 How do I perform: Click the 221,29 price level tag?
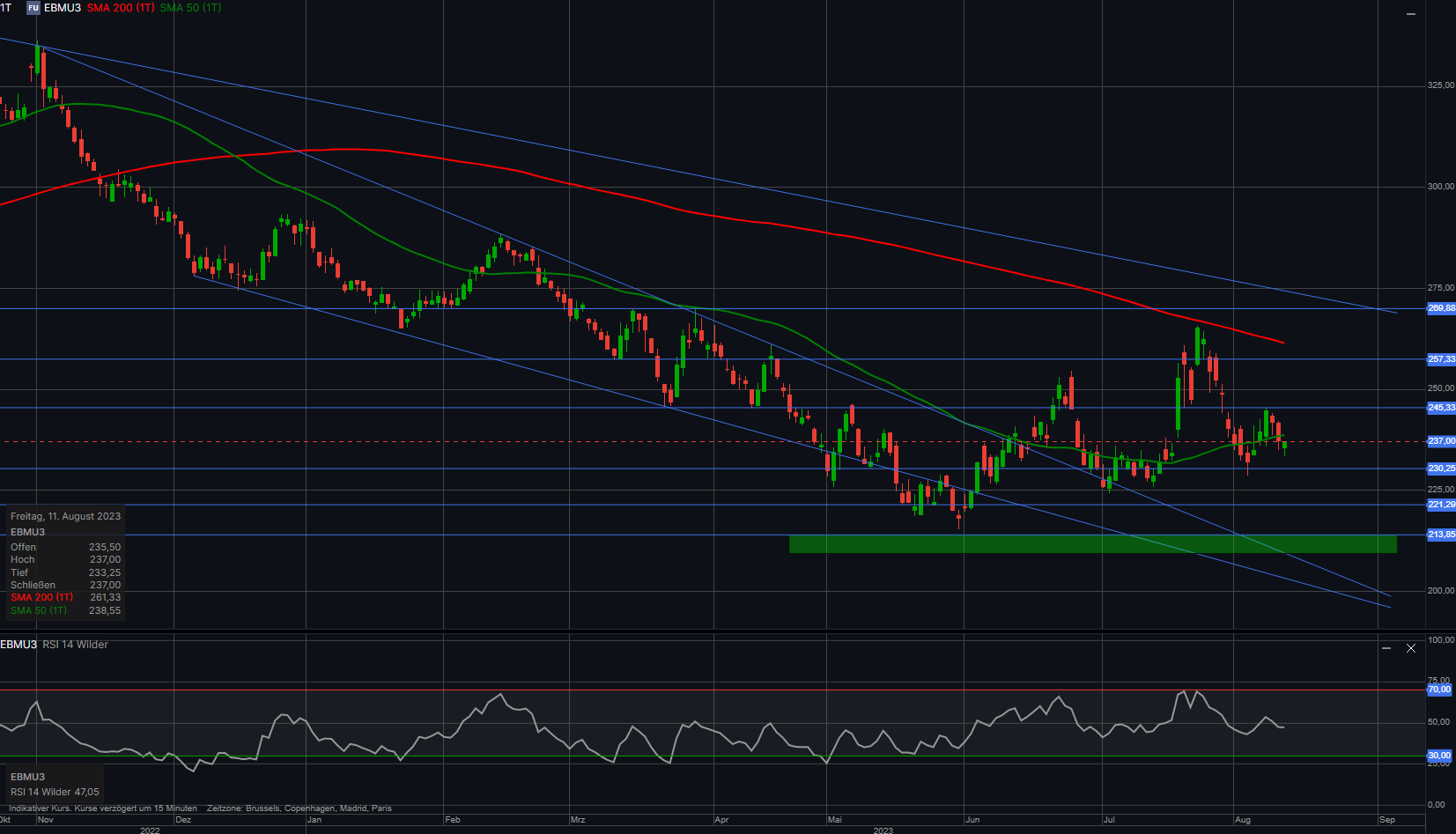point(1441,505)
